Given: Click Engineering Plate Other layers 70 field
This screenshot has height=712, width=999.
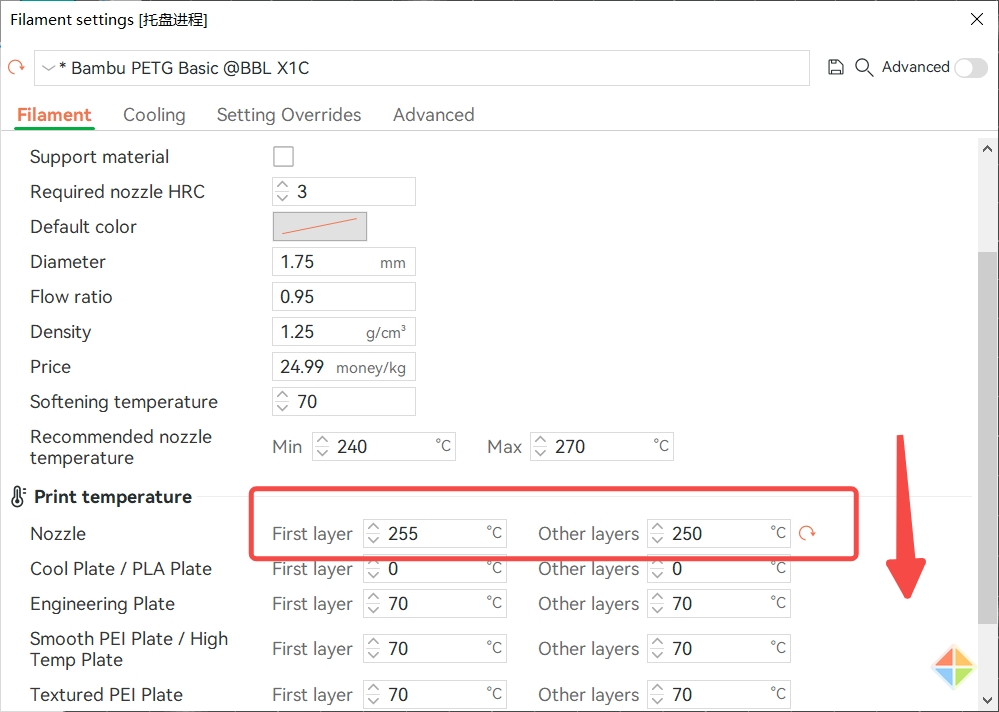Looking at the screenshot, I should (x=719, y=604).
